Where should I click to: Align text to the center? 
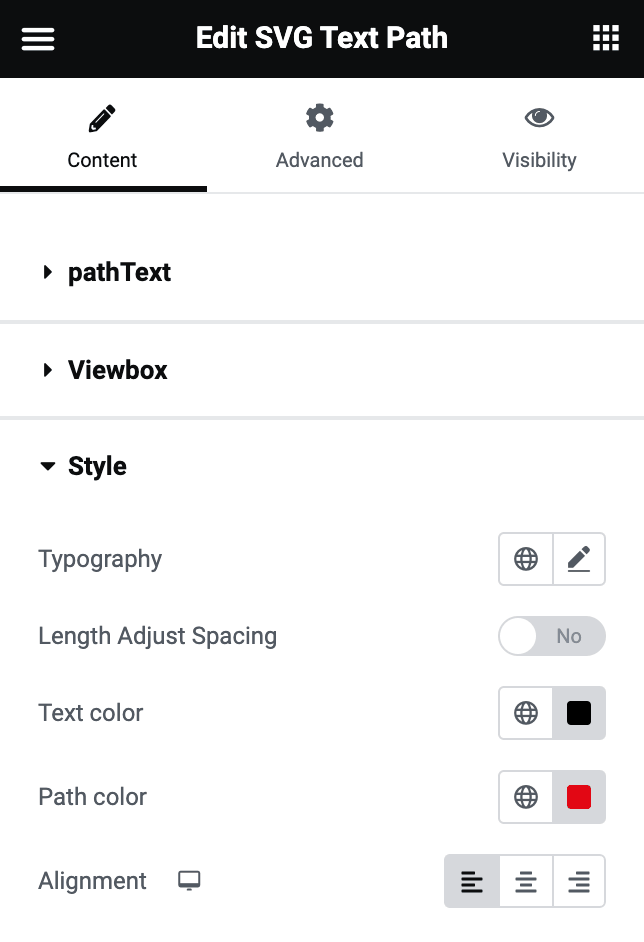[x=526, y=881]
